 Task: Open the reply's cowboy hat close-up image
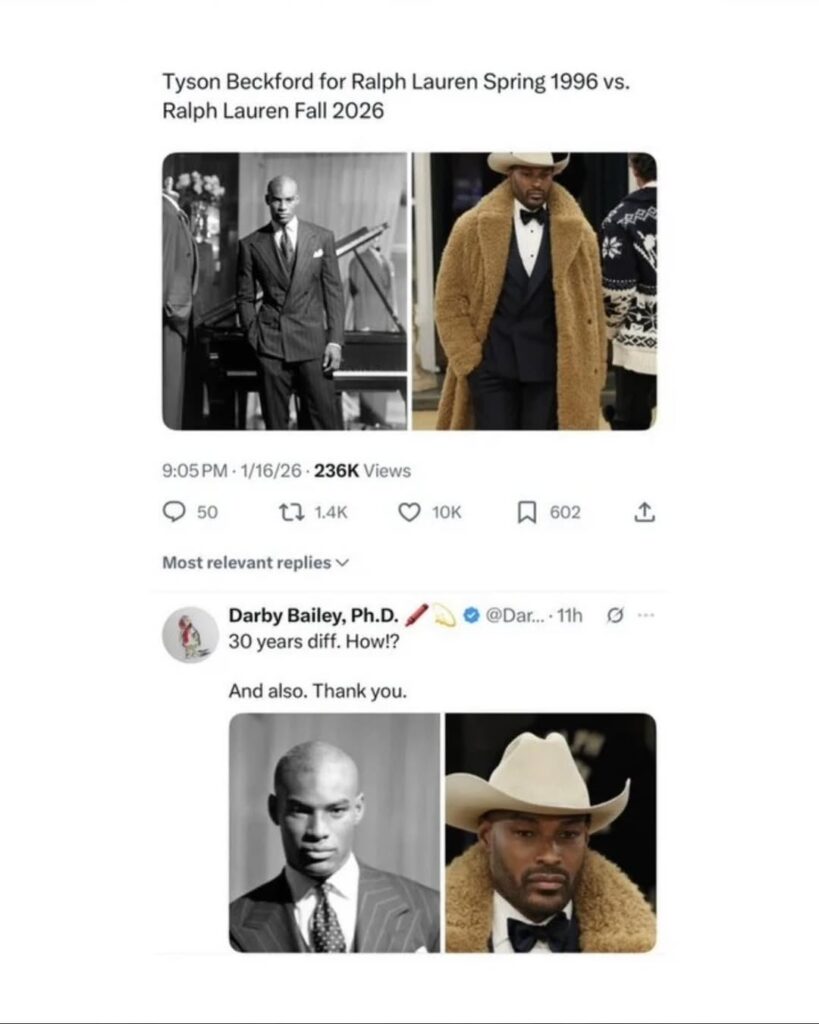pos(551,832)
